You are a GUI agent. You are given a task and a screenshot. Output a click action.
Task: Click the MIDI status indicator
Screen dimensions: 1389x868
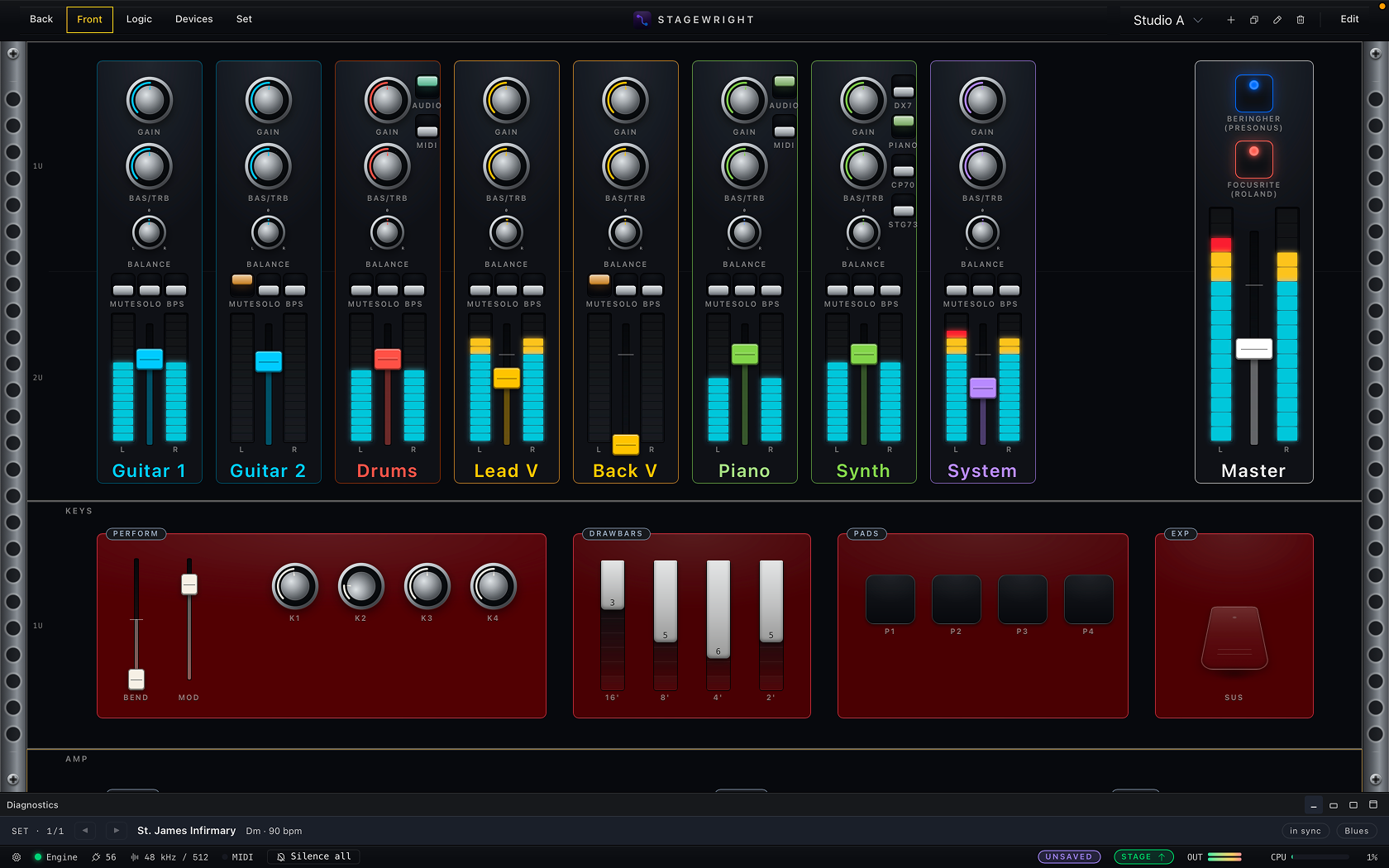coord(238,857)
